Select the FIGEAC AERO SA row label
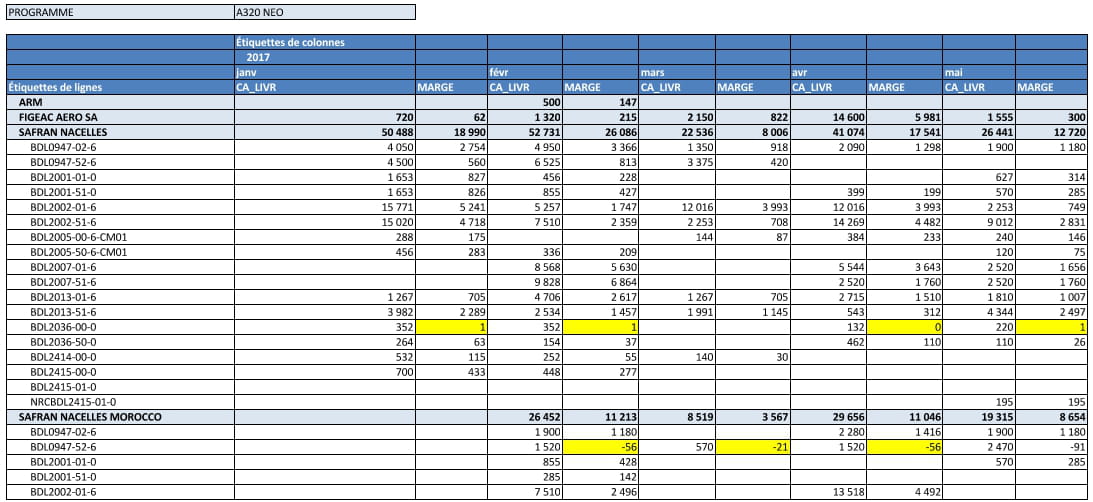 (121, 116)
